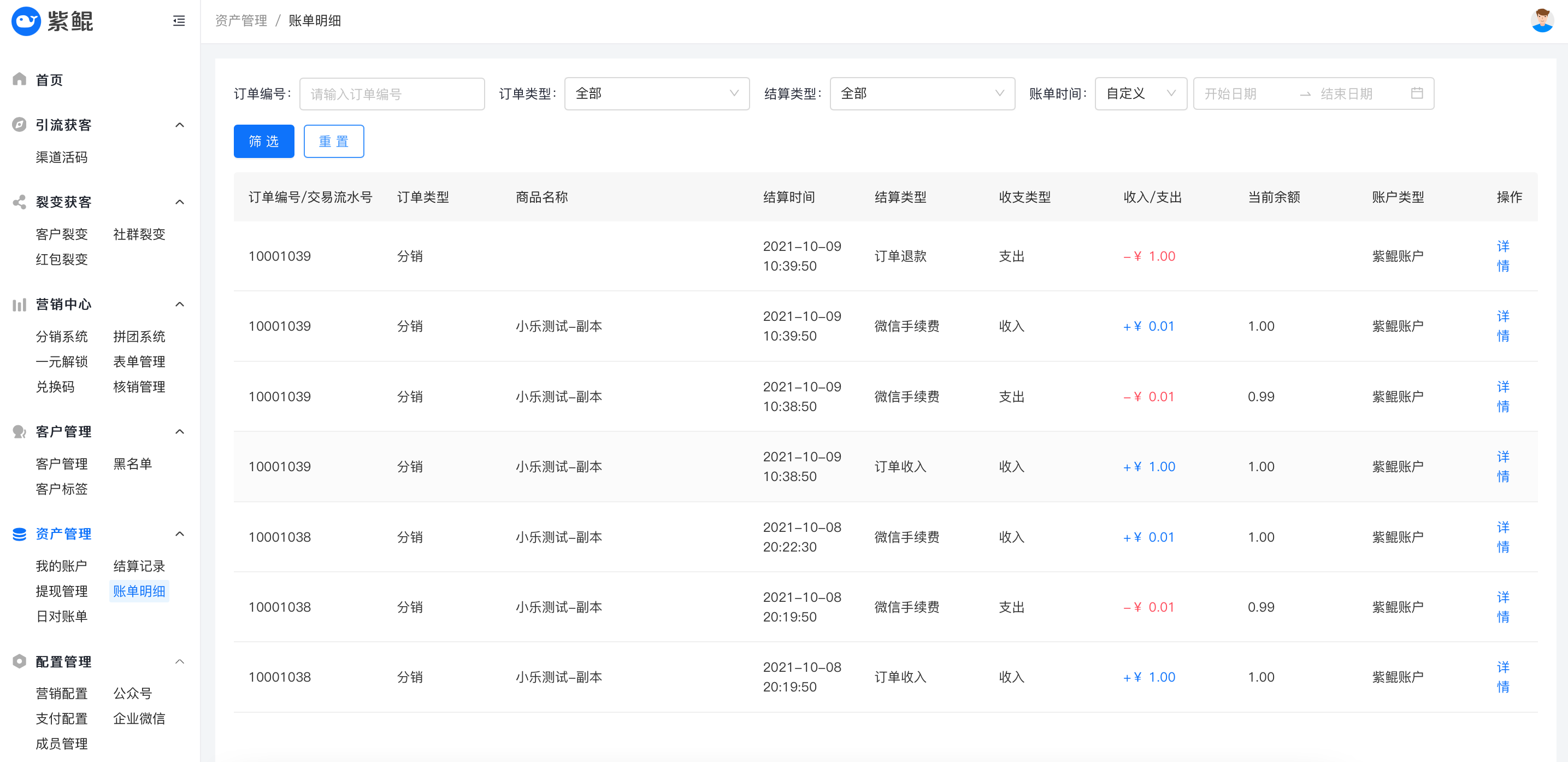1568x762 pixels.
Task: Open the 分销系统 menu item
Action: tap(62, 336)
